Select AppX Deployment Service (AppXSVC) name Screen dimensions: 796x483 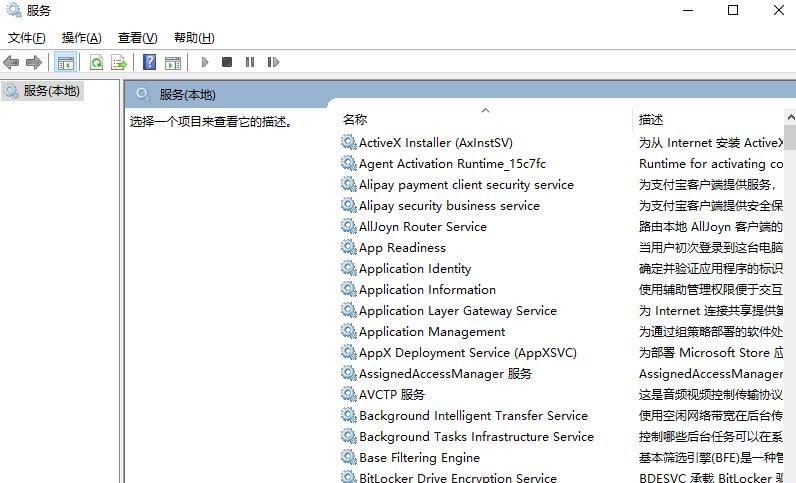click(468, 352)
